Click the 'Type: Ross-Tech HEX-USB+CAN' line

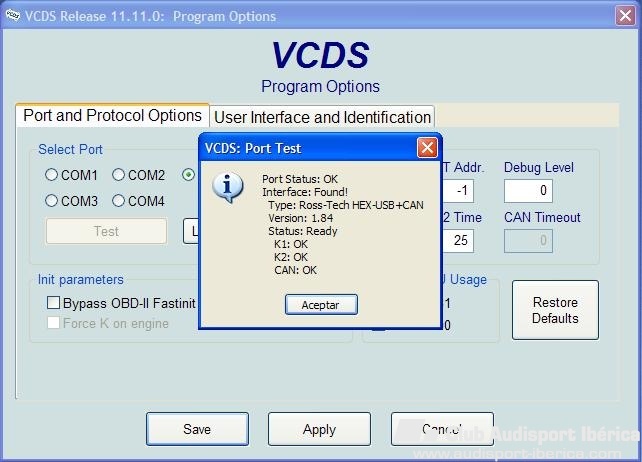pyautogui.click(x=346, y=205)
